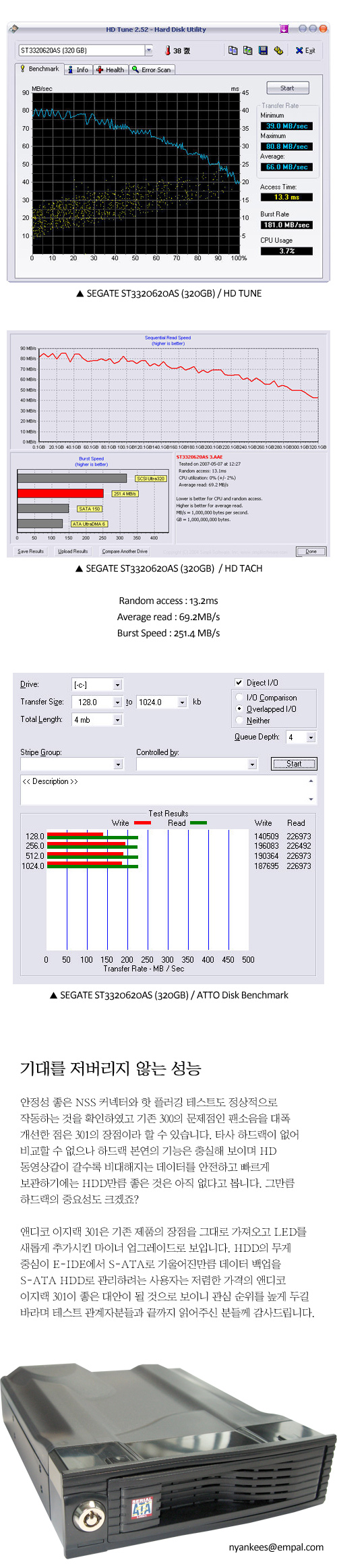Click the HD Tune title bar app icon
This screenshot has width=337, height=1568.
[14, 29]
